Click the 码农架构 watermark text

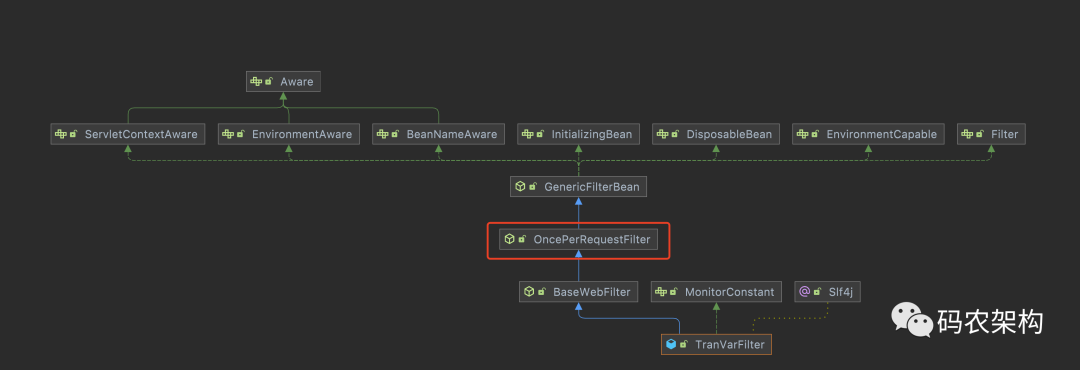click(990, 322)
